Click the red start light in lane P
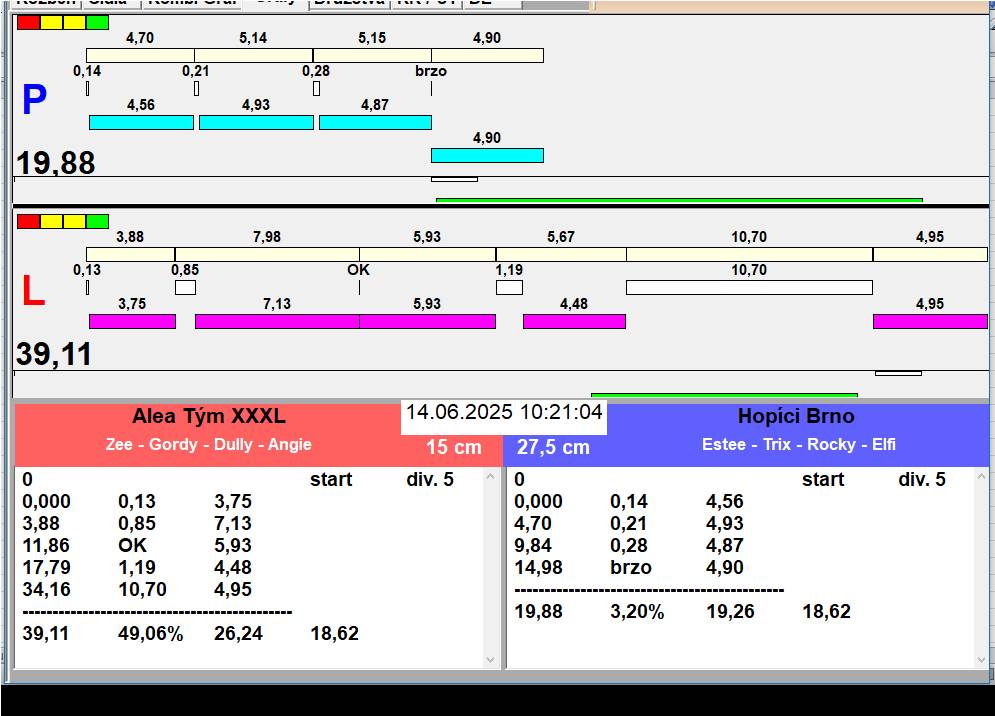 coord(28,22)
